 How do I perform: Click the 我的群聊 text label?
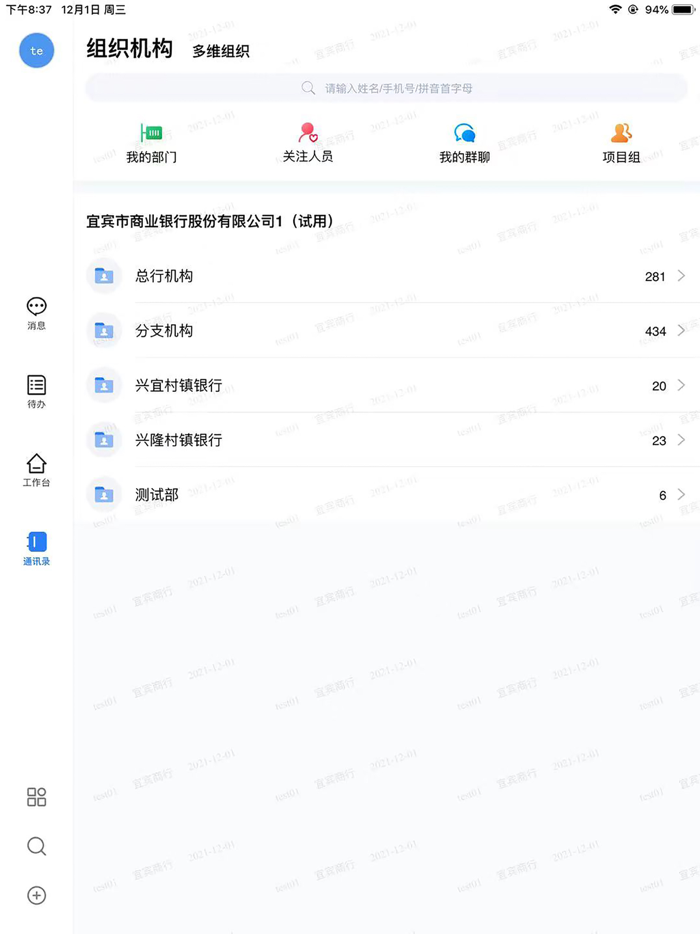465,157
